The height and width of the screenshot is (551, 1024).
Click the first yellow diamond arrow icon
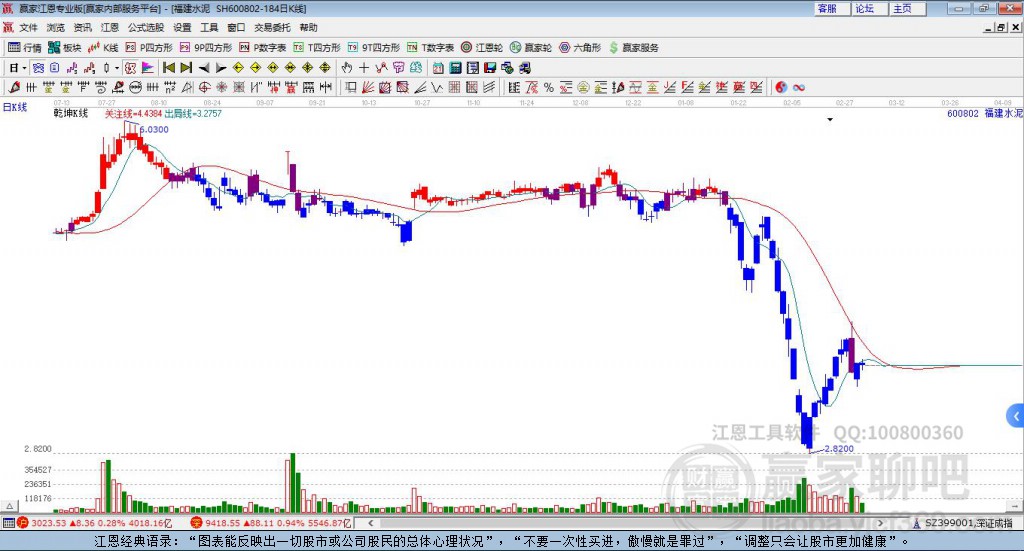(238, 68)
